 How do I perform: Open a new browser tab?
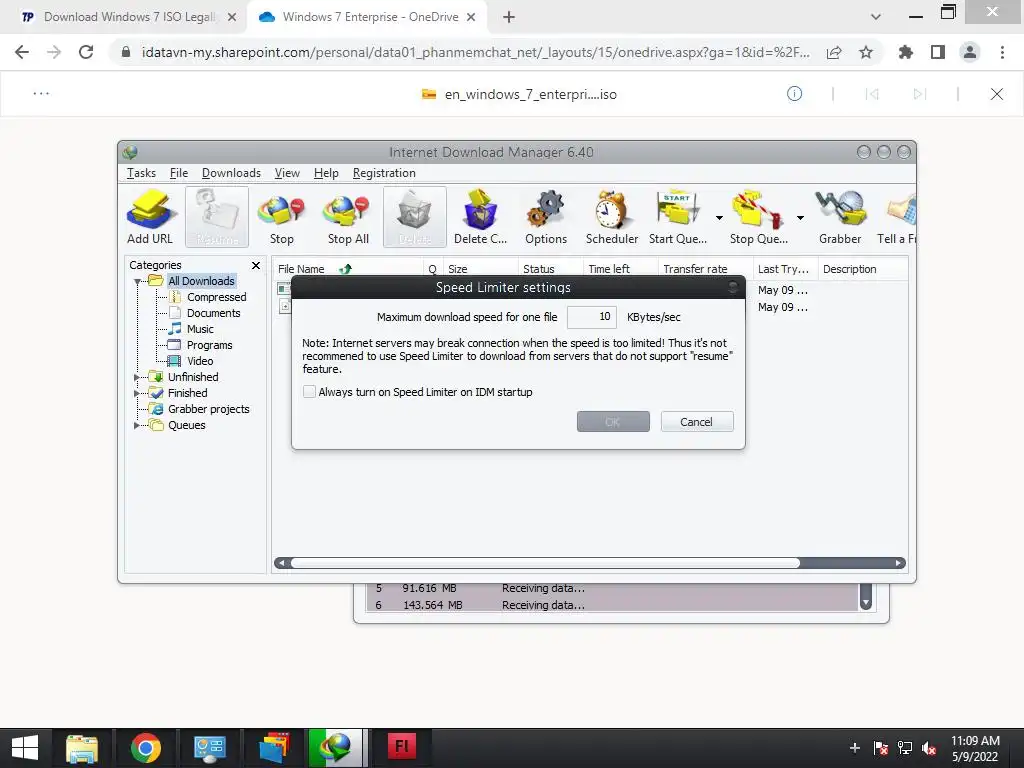click(x=509, y=17)
